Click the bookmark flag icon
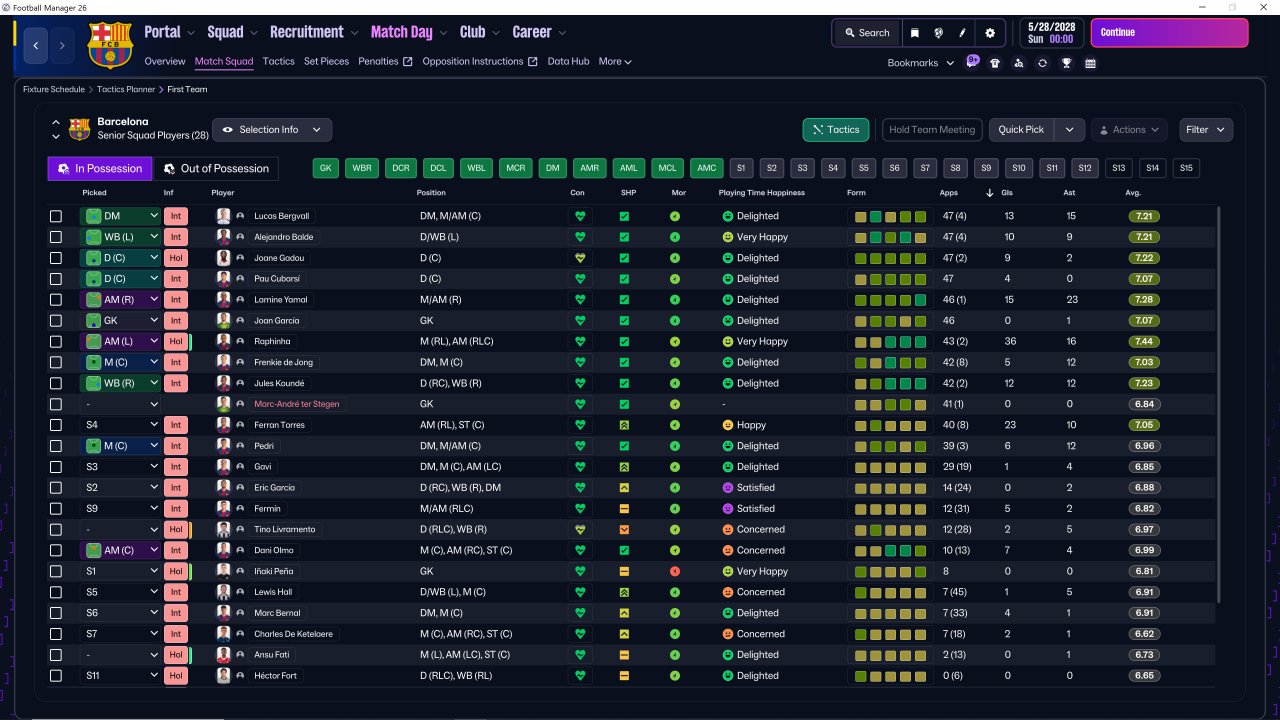This screenshot has width=1280, height=720. 914,33
